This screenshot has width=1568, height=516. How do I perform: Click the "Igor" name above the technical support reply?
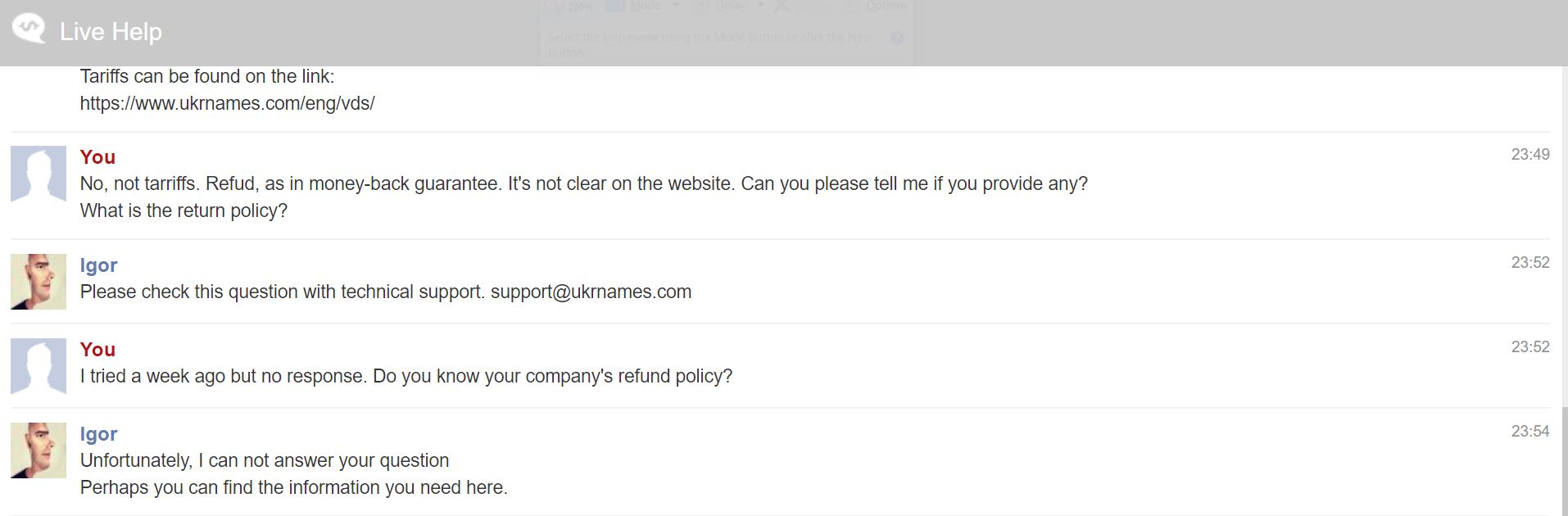point(98,265)
